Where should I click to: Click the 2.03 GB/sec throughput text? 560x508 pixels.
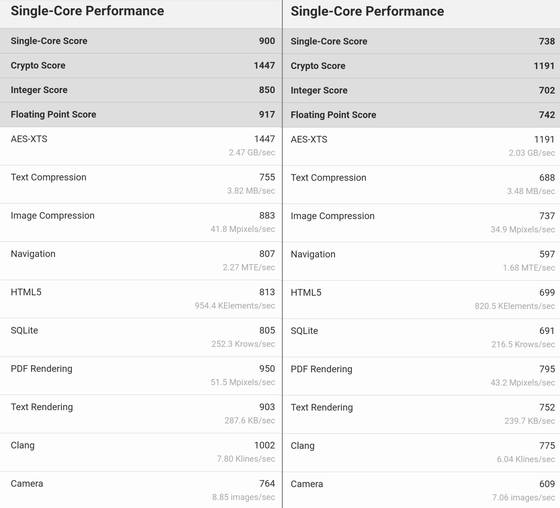532,153
